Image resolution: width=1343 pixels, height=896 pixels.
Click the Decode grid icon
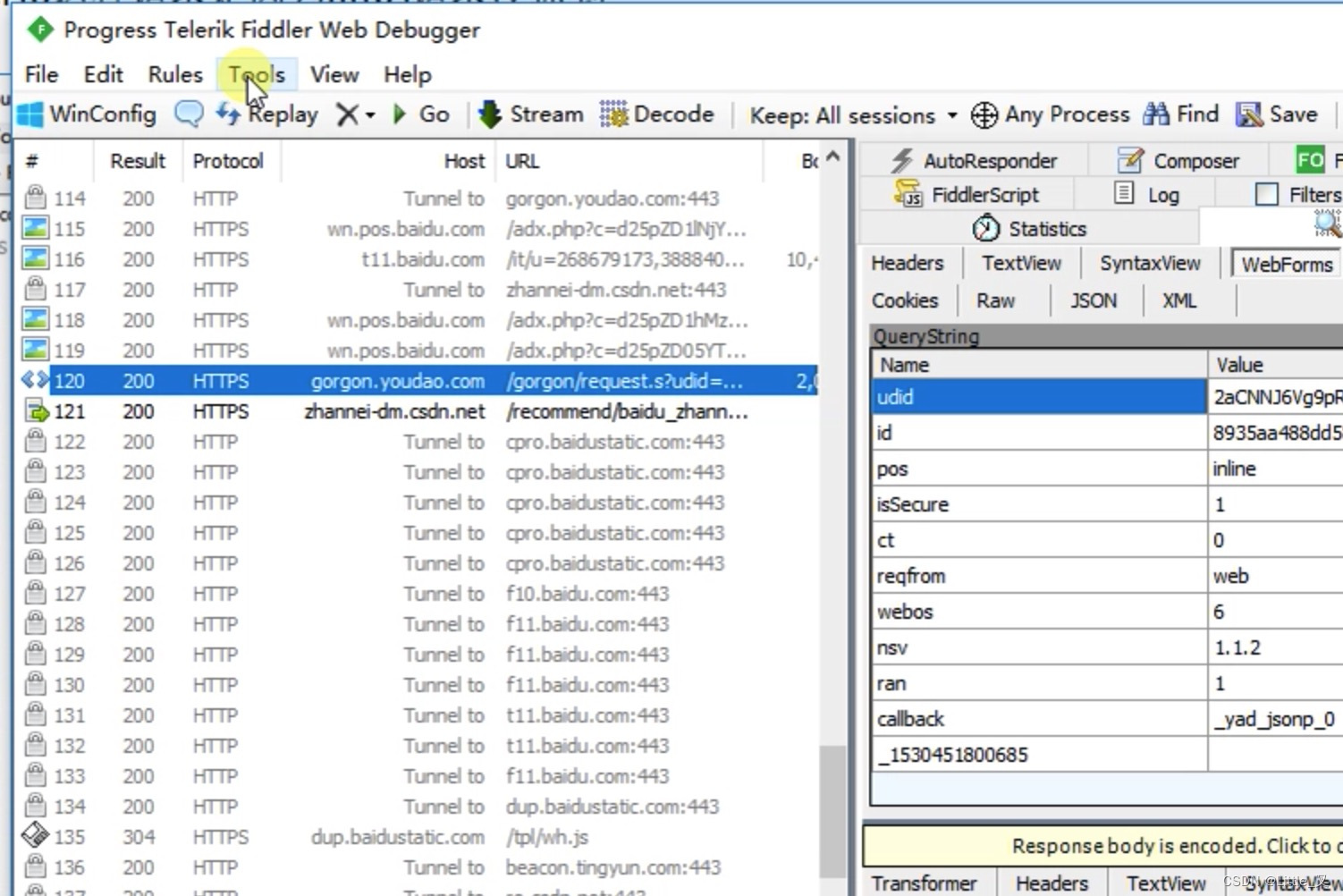pos(613,114)
